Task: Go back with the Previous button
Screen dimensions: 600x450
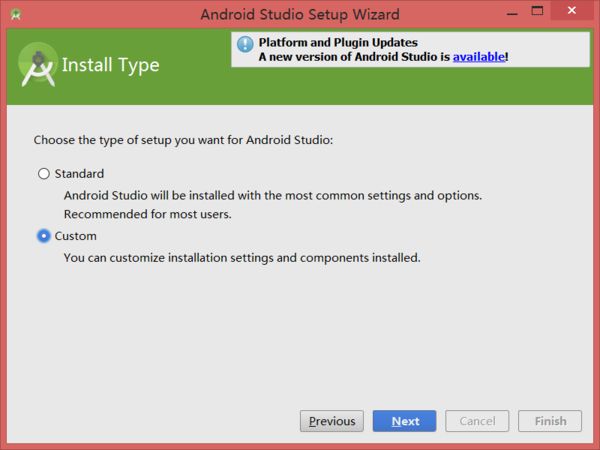Action: 332,421
